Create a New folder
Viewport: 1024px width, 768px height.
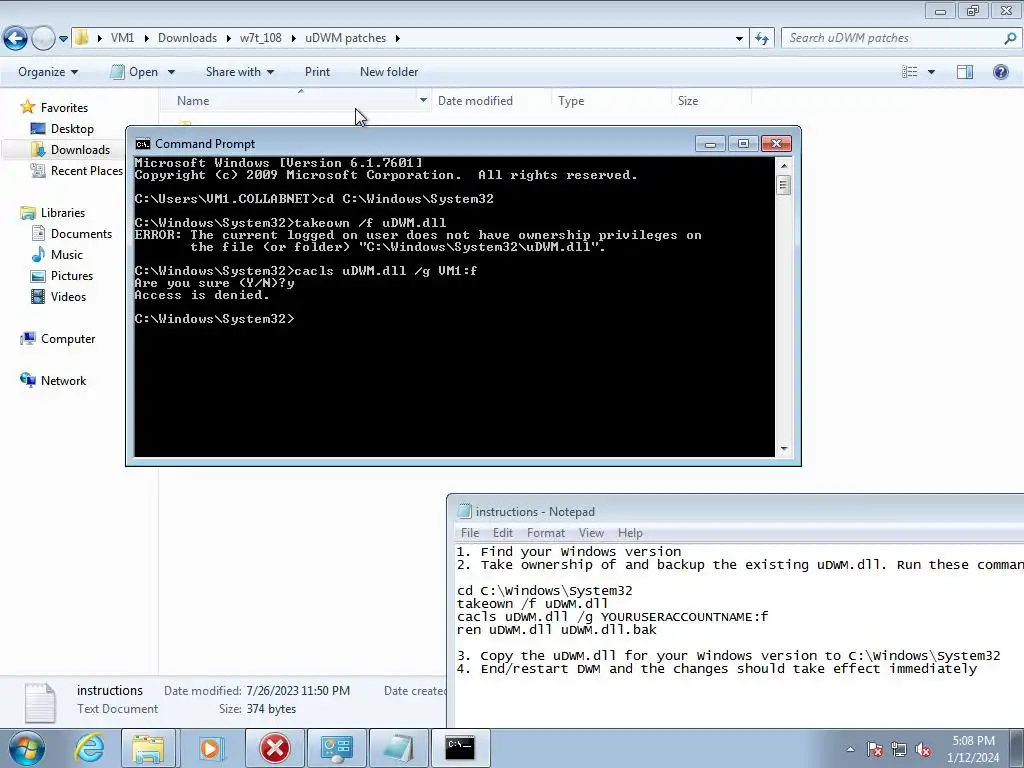click(x=389, y=72)
